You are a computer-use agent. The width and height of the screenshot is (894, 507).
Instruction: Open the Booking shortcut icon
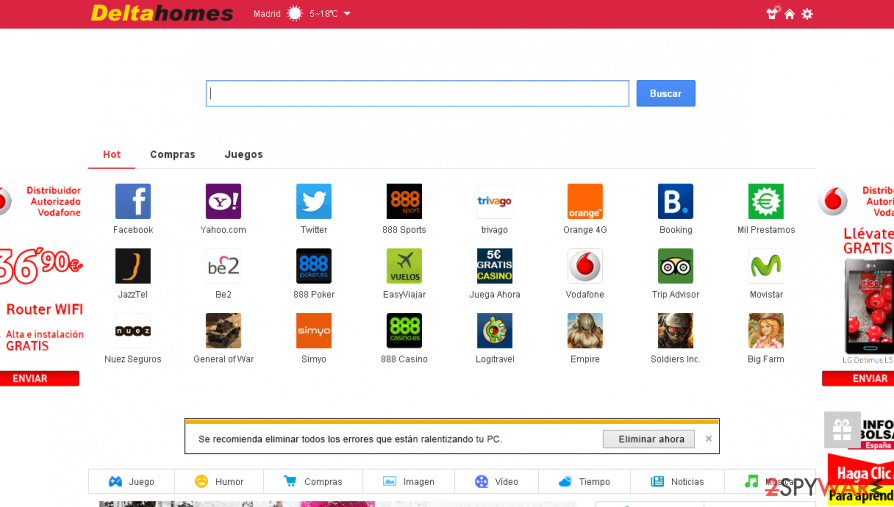(x=676, y=201)
